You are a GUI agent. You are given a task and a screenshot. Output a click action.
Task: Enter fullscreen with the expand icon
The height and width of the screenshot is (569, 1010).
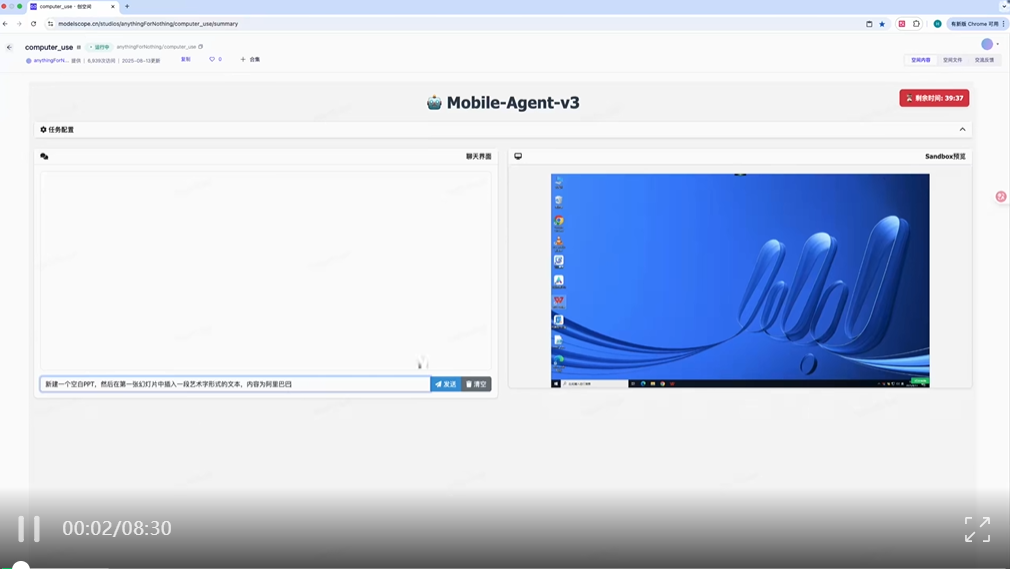(977, 529)
